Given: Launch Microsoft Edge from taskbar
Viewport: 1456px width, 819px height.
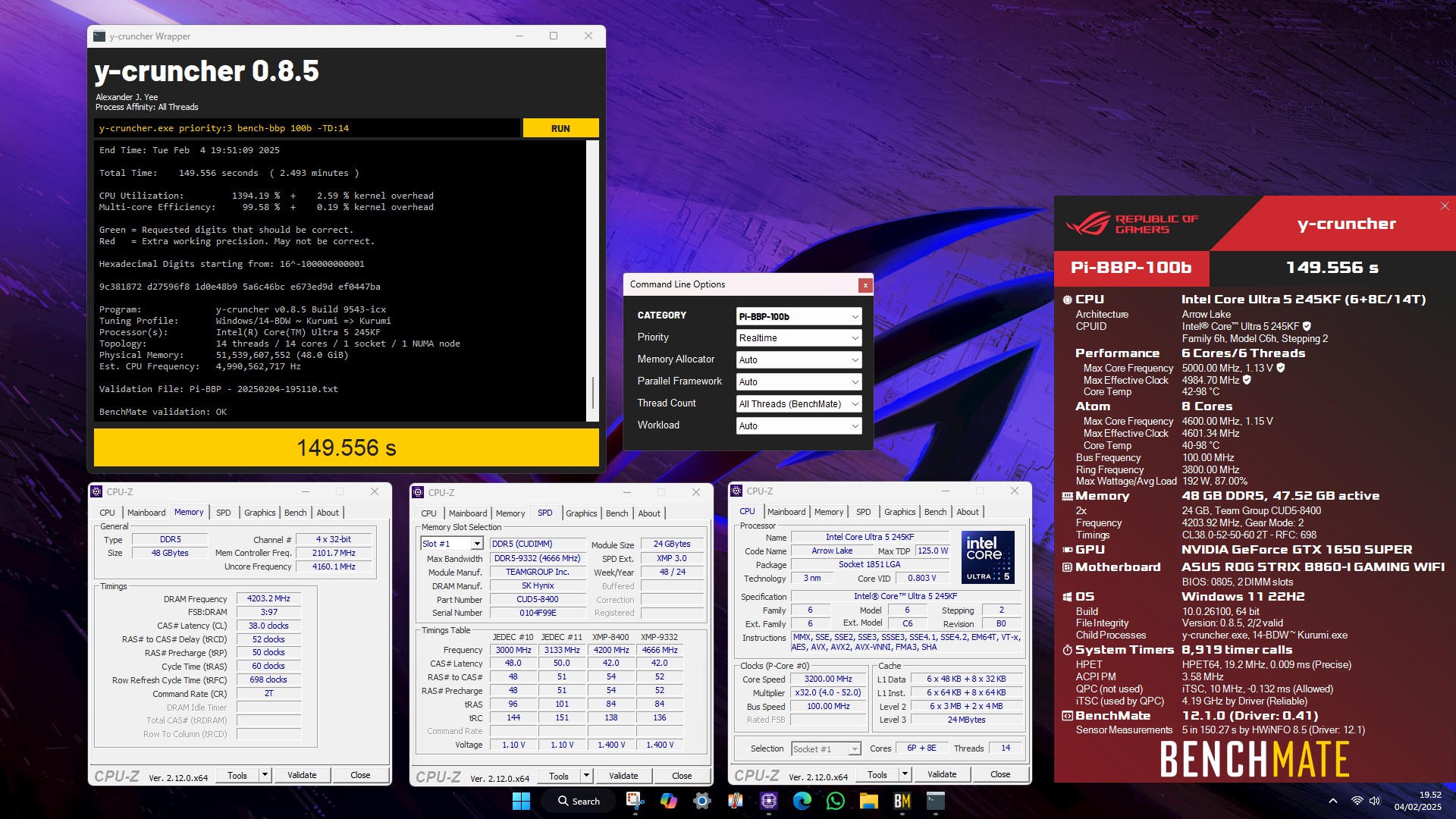Looking at the screenshot, I should coord(802,801).
